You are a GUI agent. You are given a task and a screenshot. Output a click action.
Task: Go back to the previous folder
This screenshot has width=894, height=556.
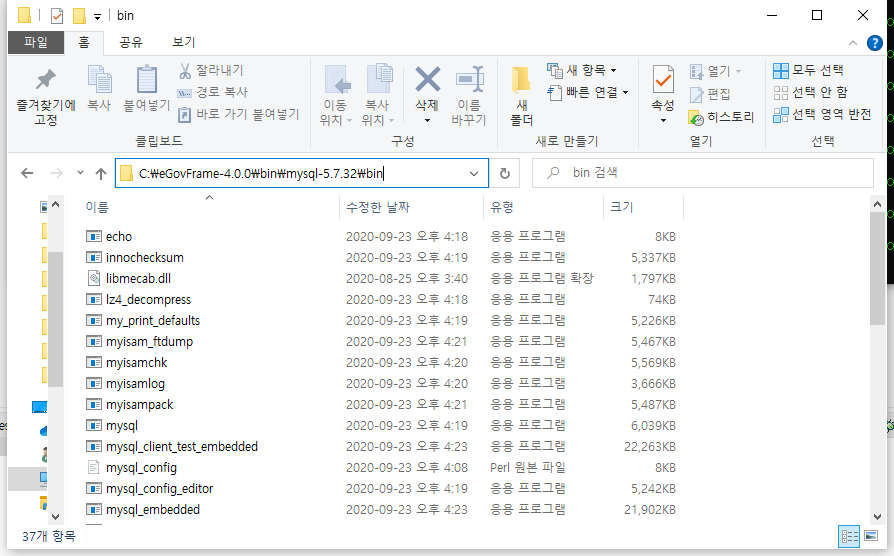(x=27, y=173)
